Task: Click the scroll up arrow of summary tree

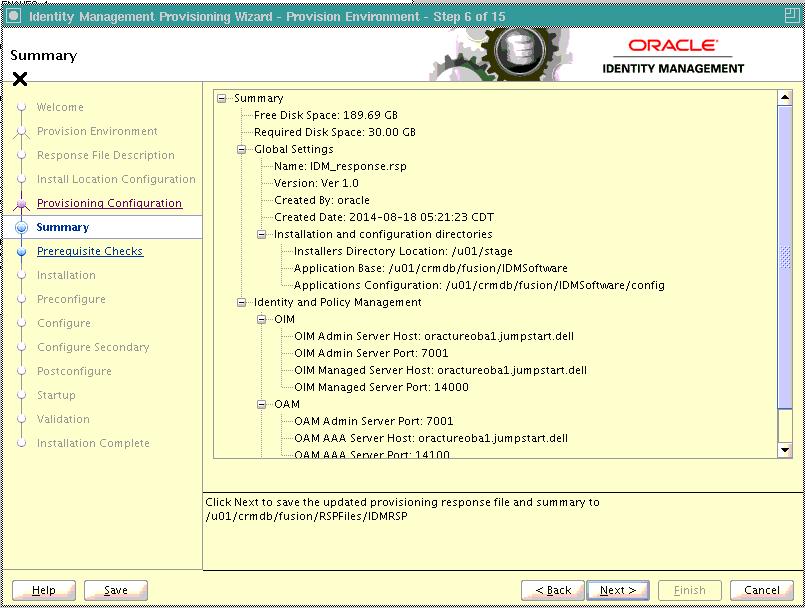Action: pos(784,98)
